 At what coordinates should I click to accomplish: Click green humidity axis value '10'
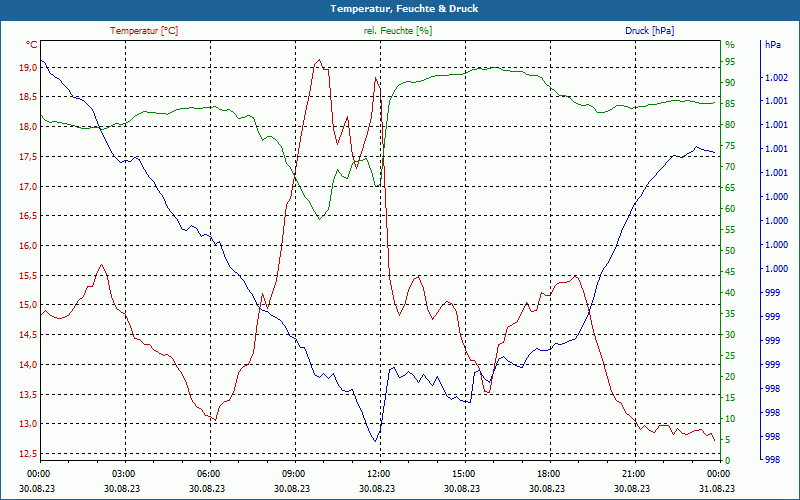(x=730, y=419)
